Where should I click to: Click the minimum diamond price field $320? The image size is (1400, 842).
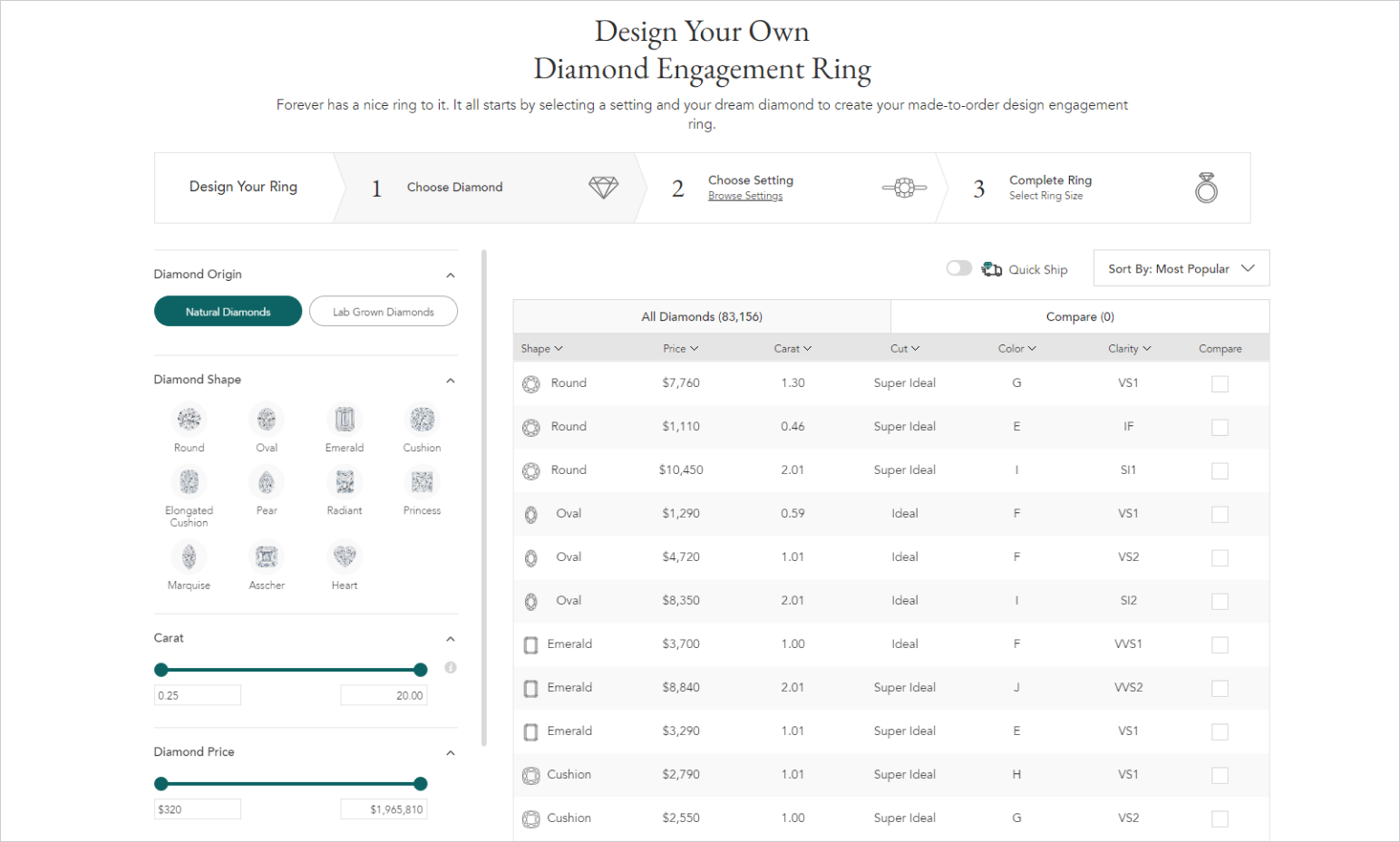point(198,809)
